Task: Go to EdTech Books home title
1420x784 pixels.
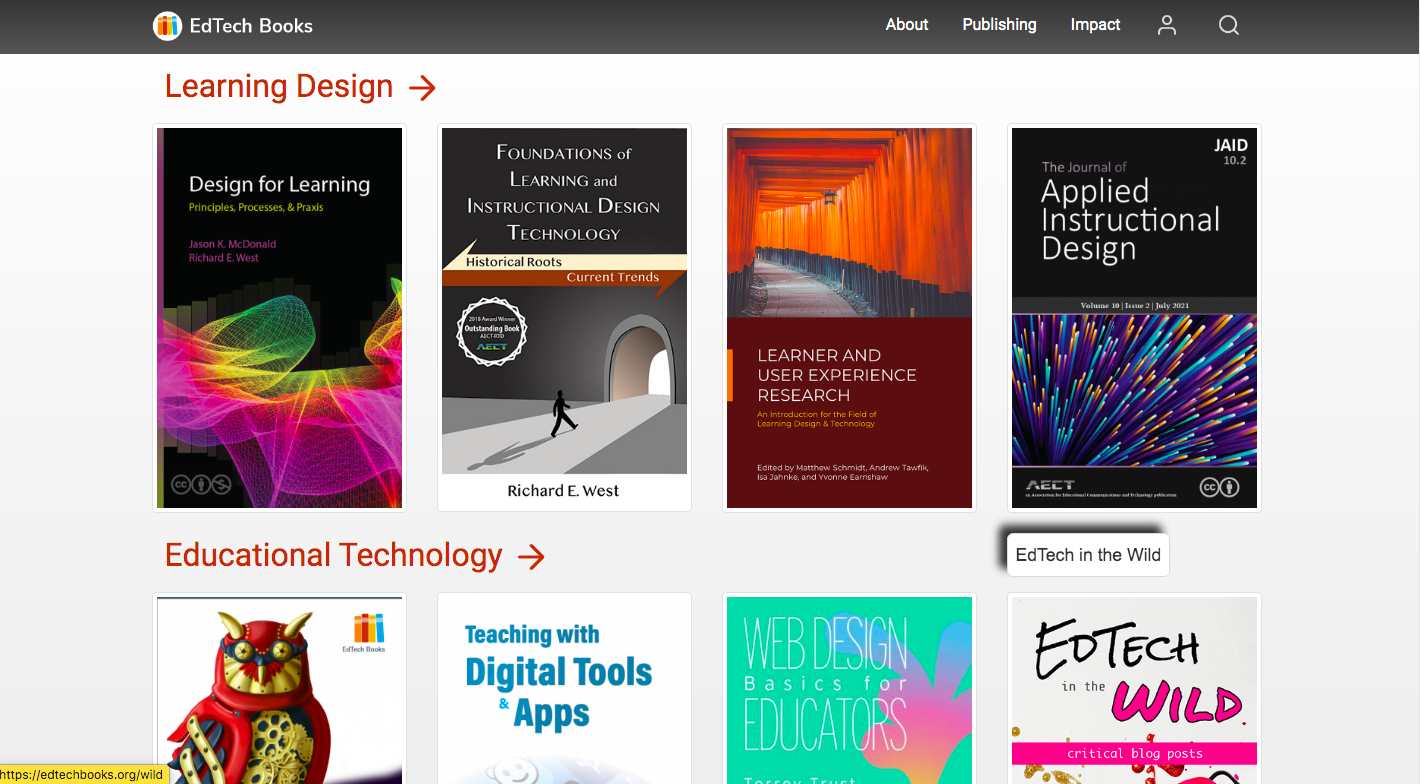Action: pyautogui.click(x=251, y=26)
